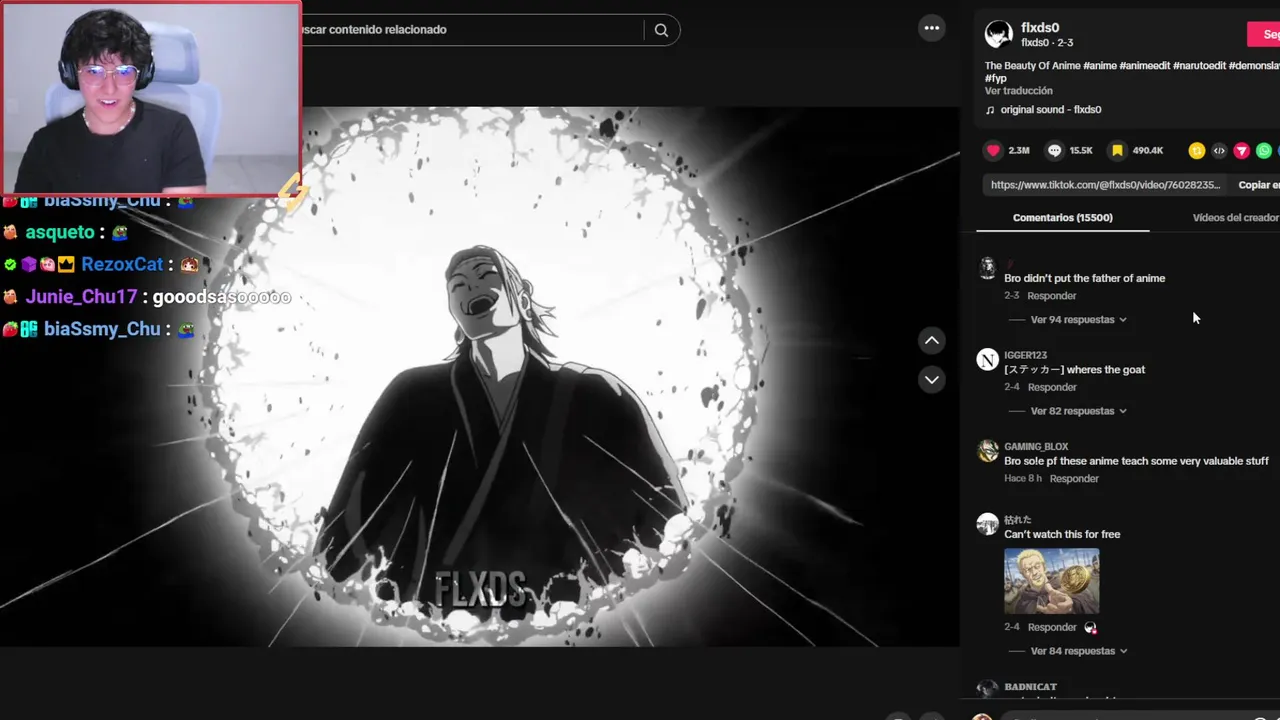Click IGGER123 username
This screenshot has height=720, width=1280.
(1025, 355)
